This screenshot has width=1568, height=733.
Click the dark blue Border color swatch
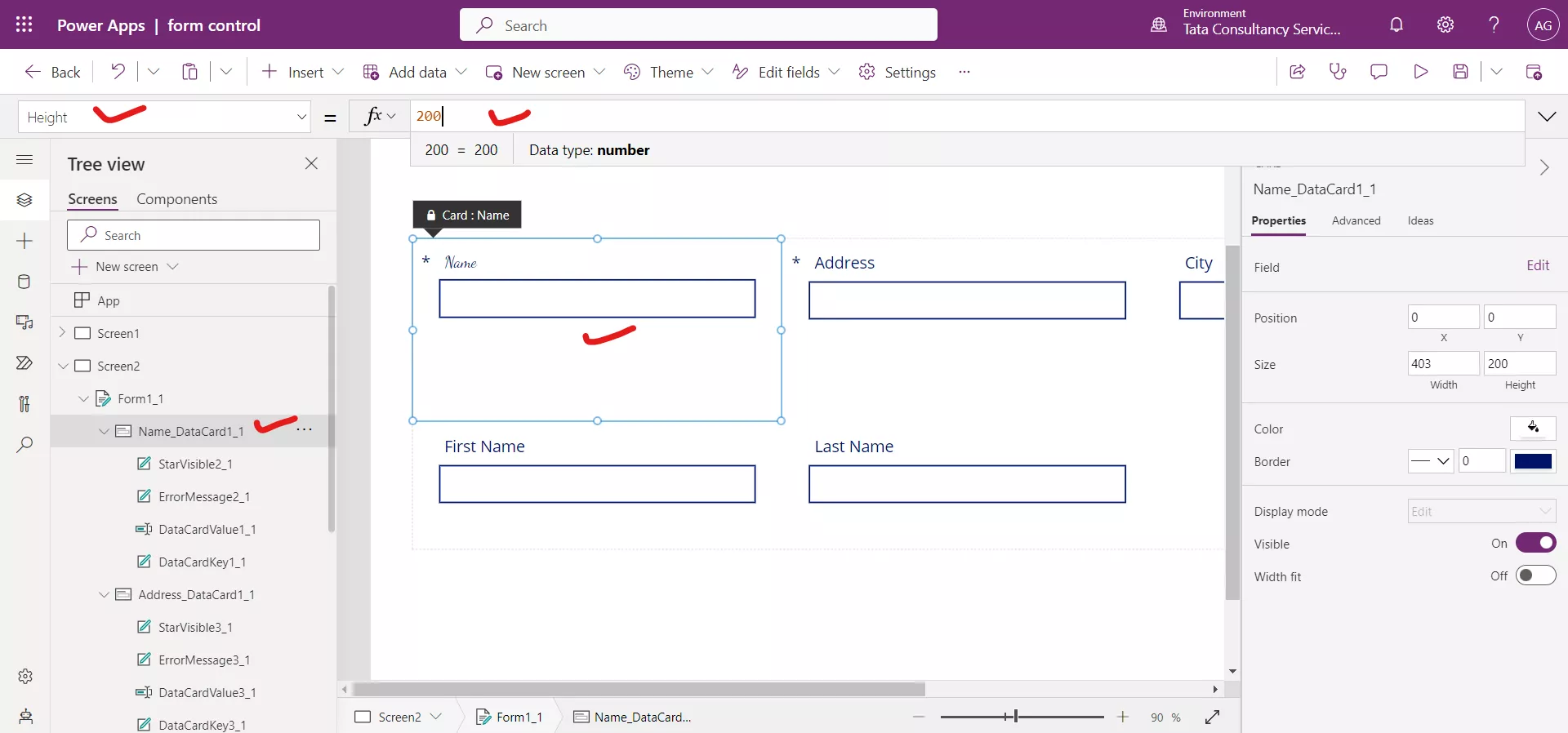point(1533,461)
